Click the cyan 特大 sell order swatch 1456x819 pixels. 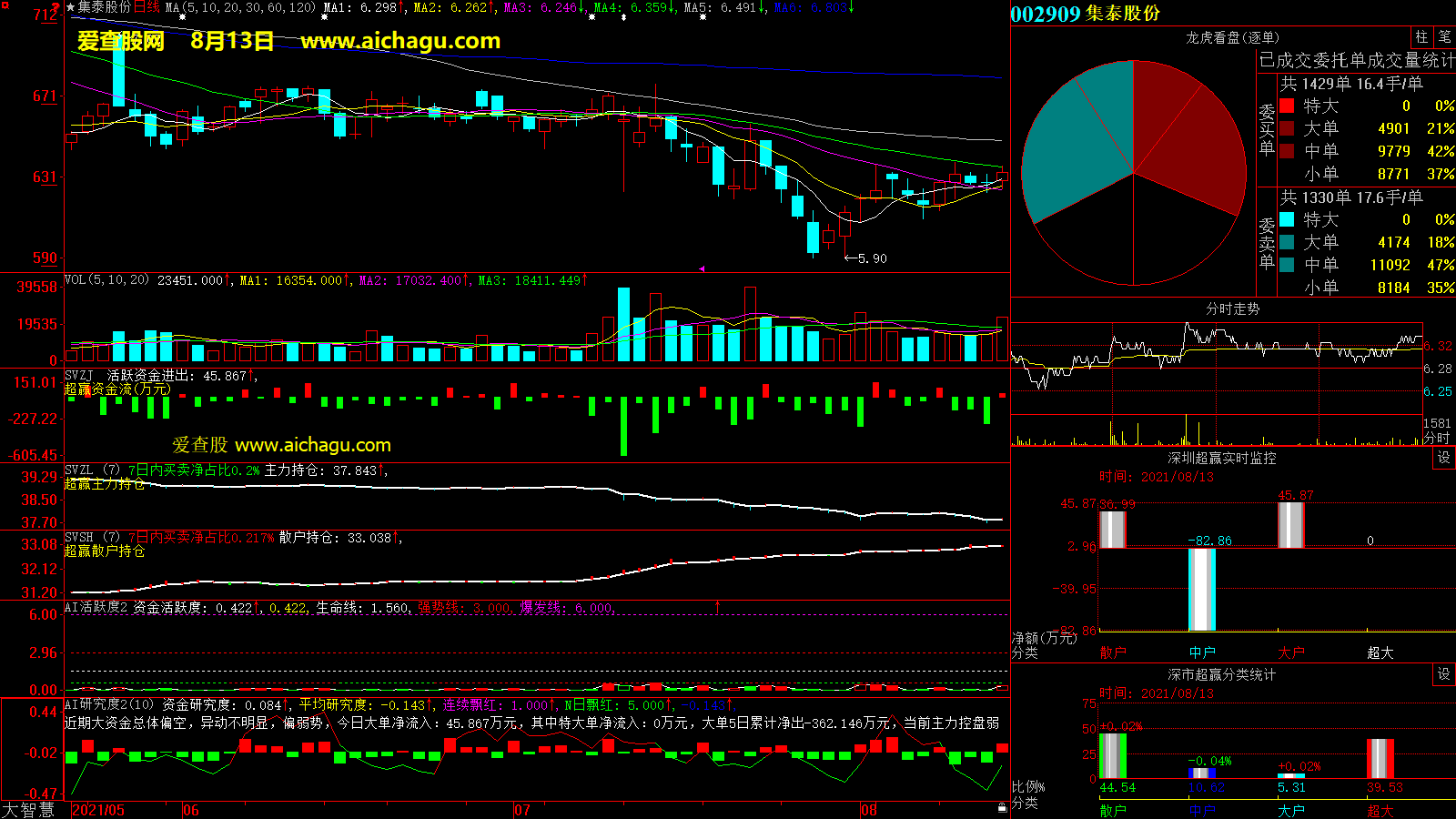coord(1287,219)
